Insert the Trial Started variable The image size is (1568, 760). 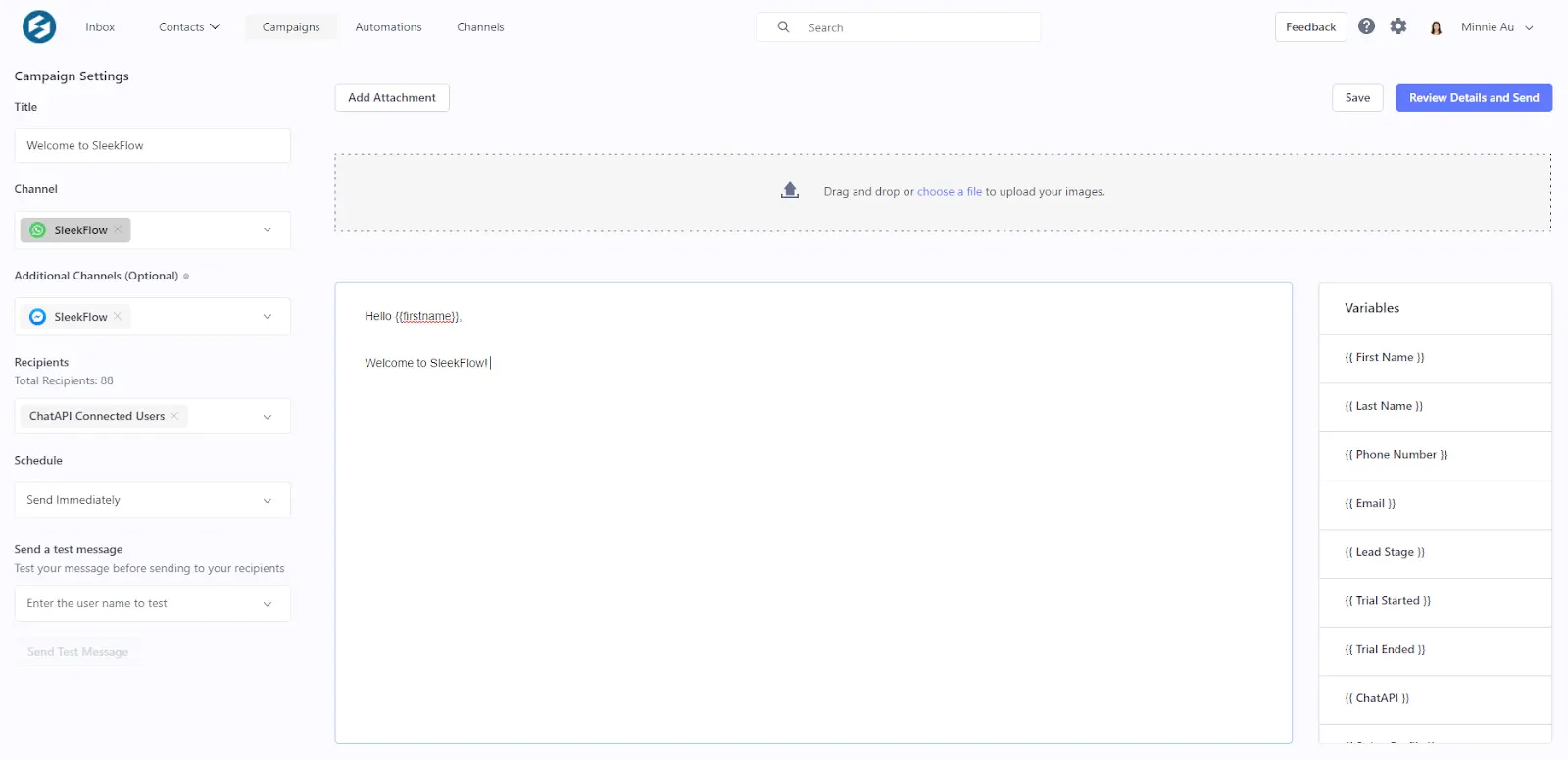point(1435,601)
